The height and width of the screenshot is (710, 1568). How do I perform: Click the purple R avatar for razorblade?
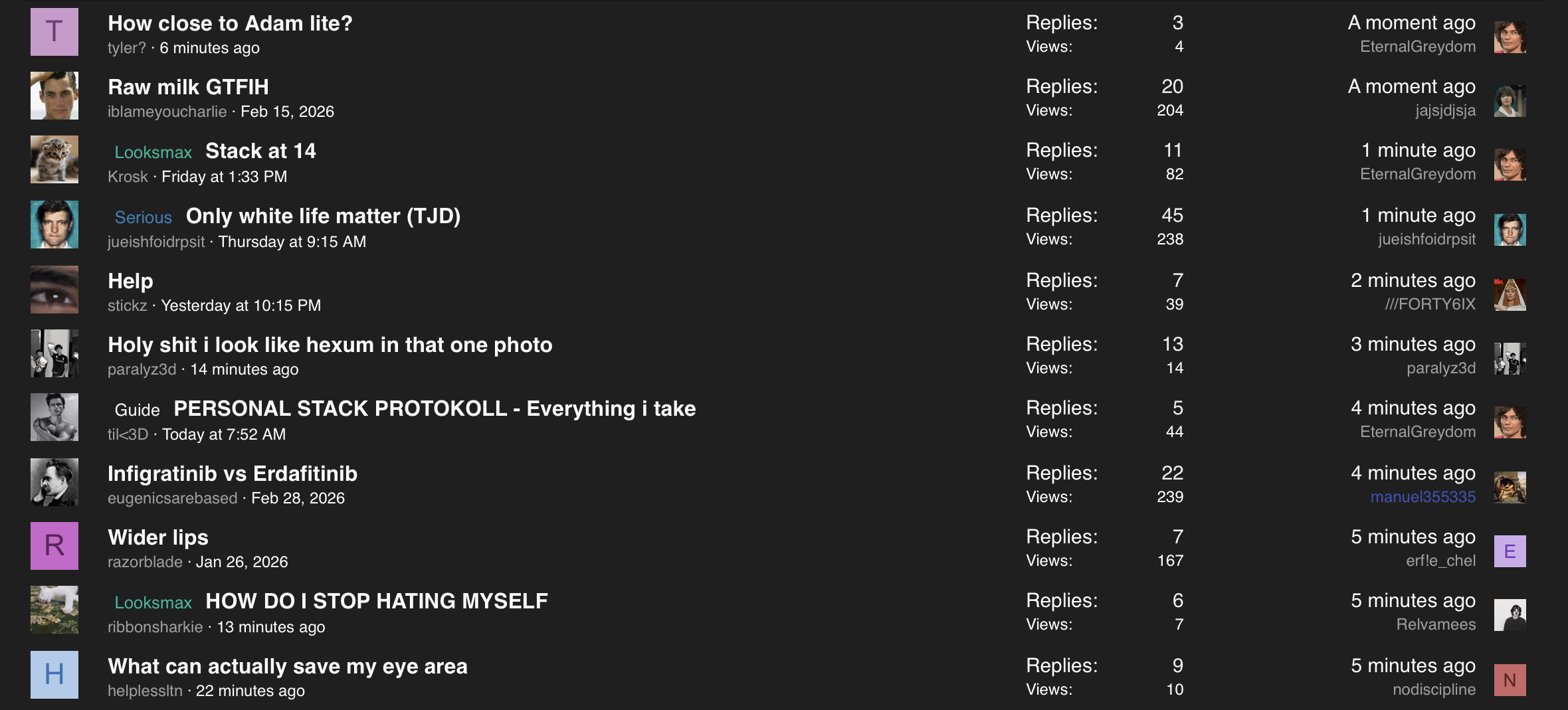54,546
